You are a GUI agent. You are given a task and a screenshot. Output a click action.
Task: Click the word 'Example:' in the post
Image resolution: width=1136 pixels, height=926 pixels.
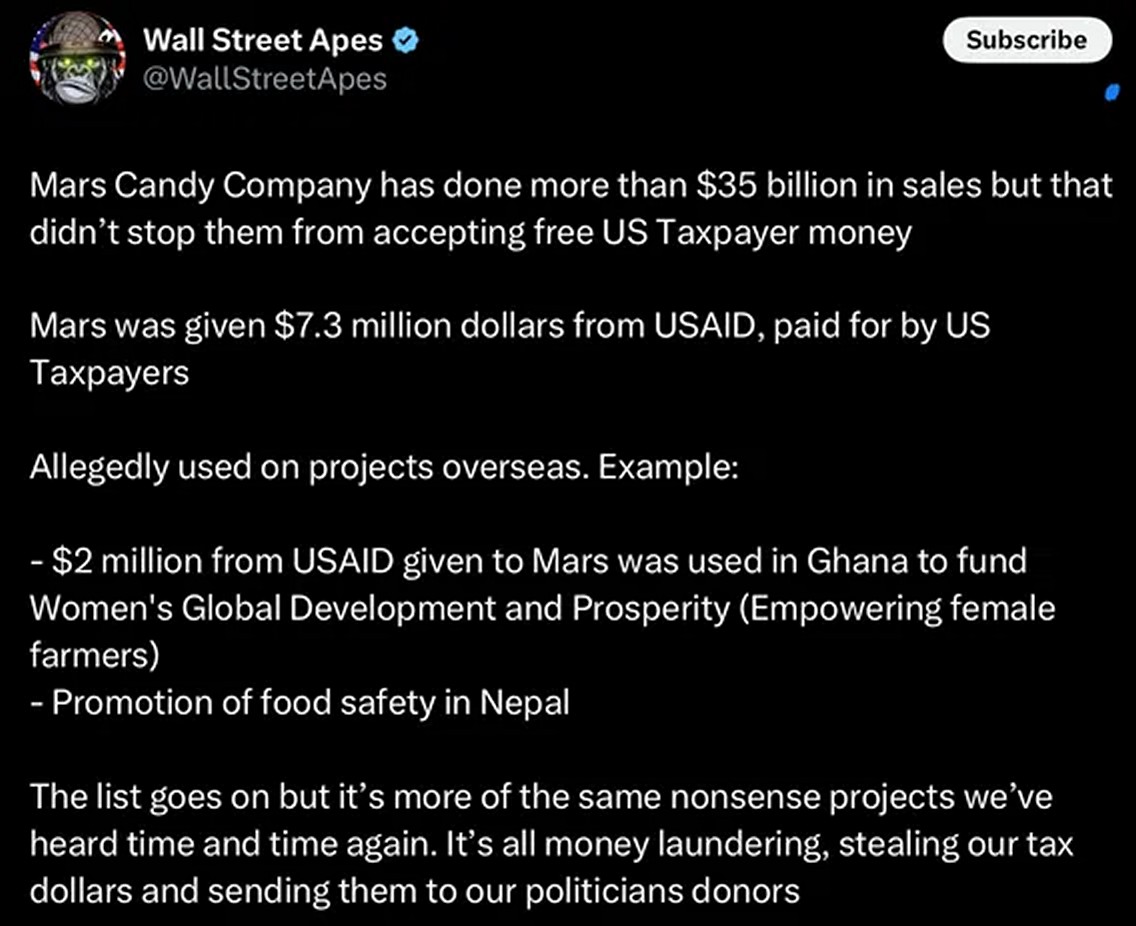(x=668, y=467)
